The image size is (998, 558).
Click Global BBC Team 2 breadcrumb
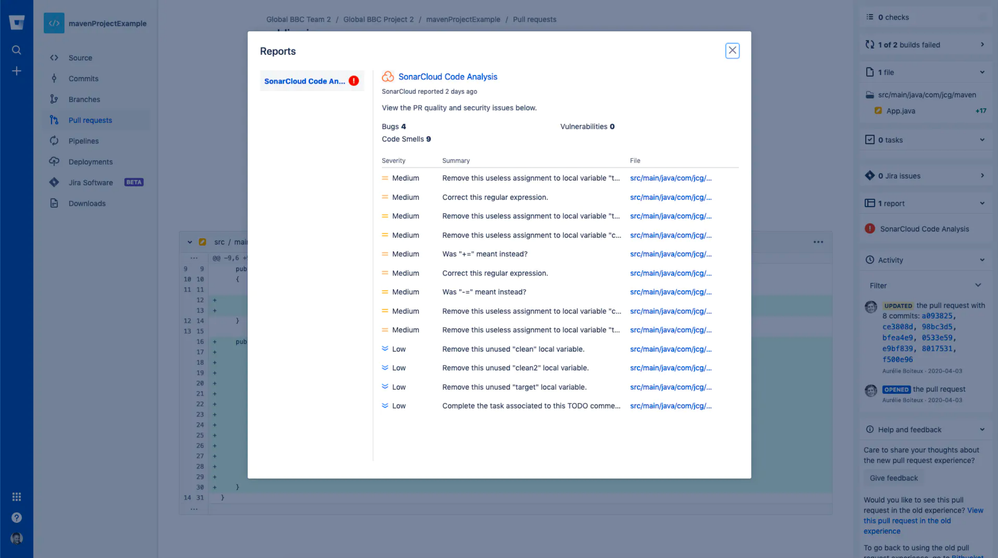299,20
